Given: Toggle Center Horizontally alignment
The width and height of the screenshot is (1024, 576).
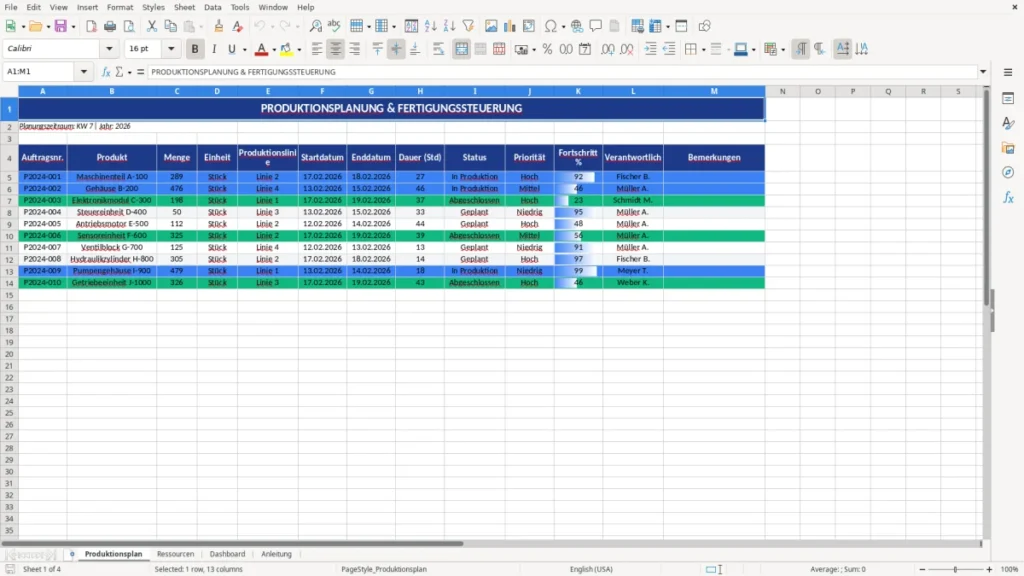Looking at the screenshot, I should point(336,49).
